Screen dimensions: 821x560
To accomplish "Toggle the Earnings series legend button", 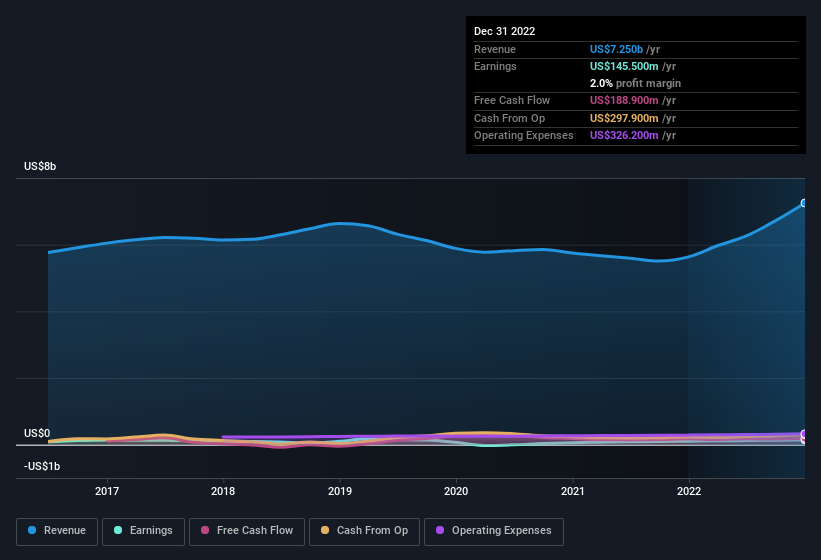I will click(143, 532).
